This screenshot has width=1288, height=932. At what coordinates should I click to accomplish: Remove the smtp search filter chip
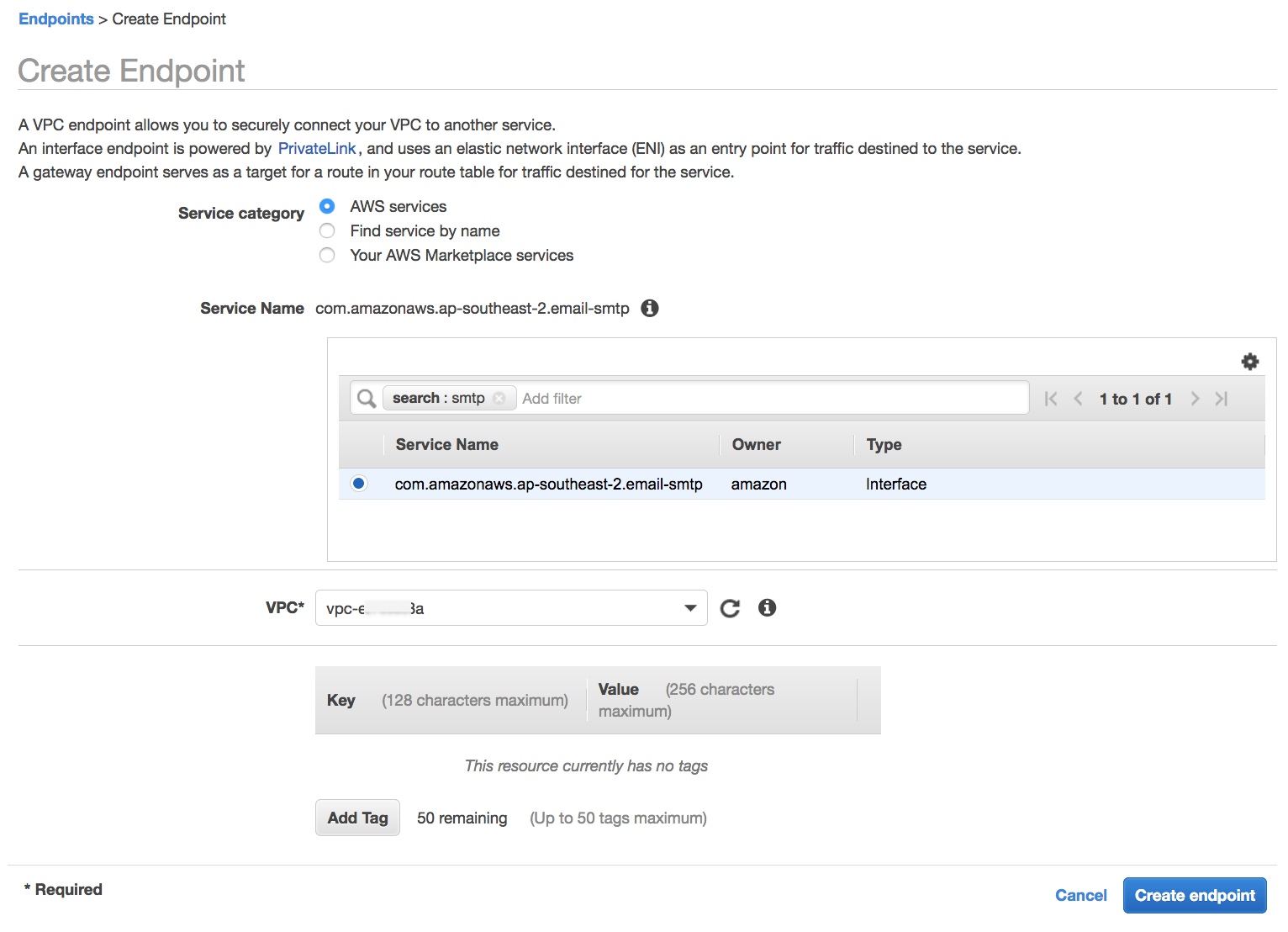(499, 399)
